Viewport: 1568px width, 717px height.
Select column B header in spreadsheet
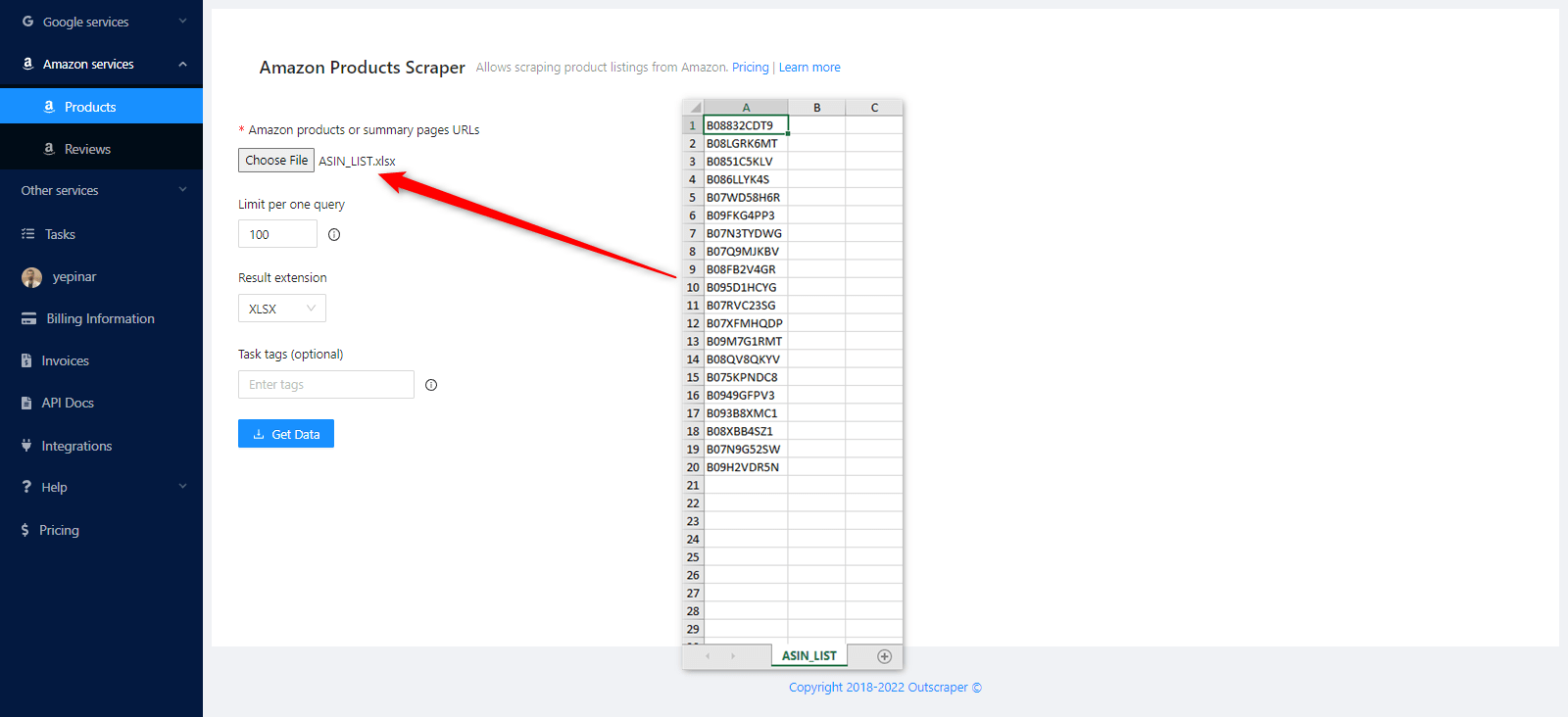click(x=816, y=107)
